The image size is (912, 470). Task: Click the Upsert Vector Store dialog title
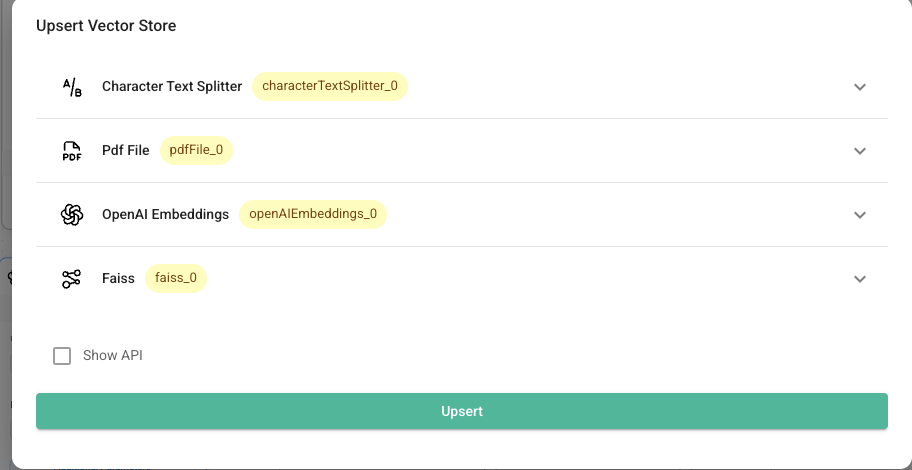pos(106,26)
